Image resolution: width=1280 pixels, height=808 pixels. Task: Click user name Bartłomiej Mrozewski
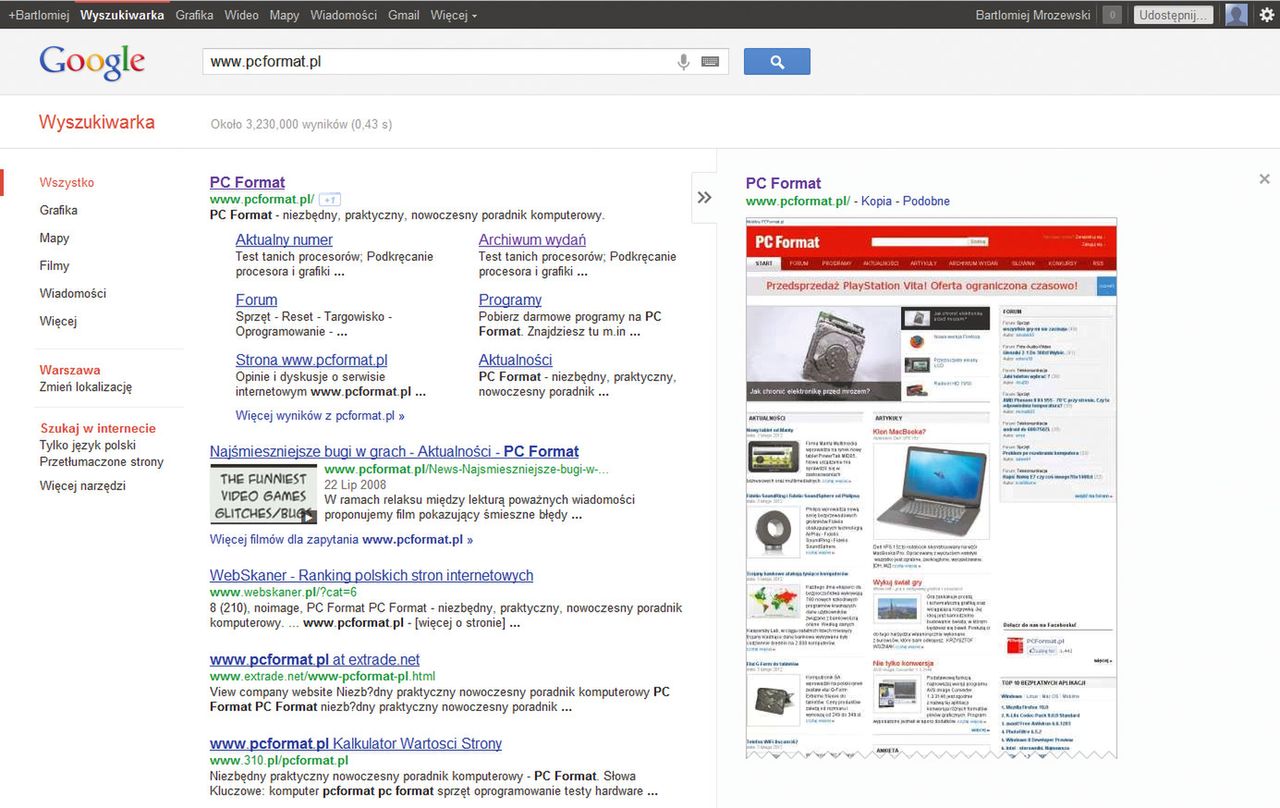[x=1033, y=15]
